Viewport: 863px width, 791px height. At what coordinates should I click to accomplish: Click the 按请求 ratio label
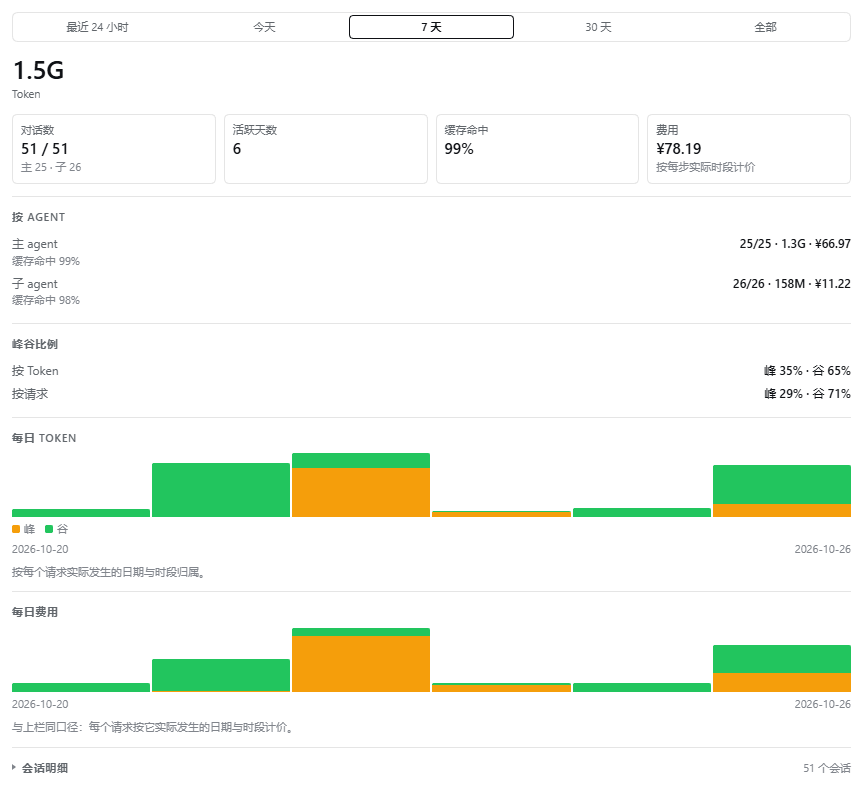[x=30, y=394]
